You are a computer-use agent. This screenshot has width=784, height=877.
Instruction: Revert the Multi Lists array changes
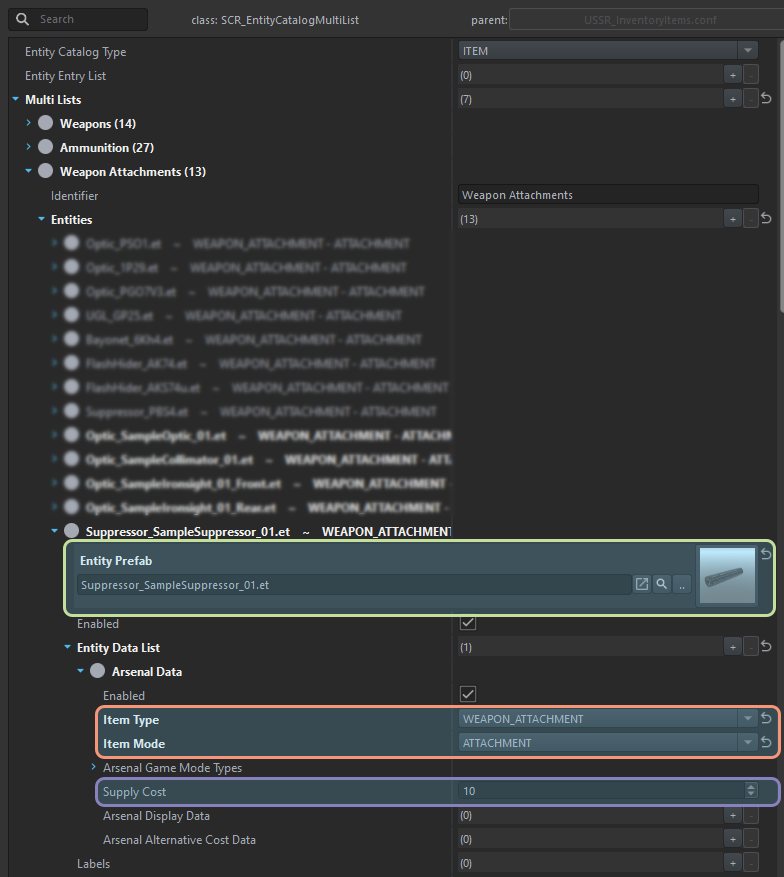click(x=765, y=99)
